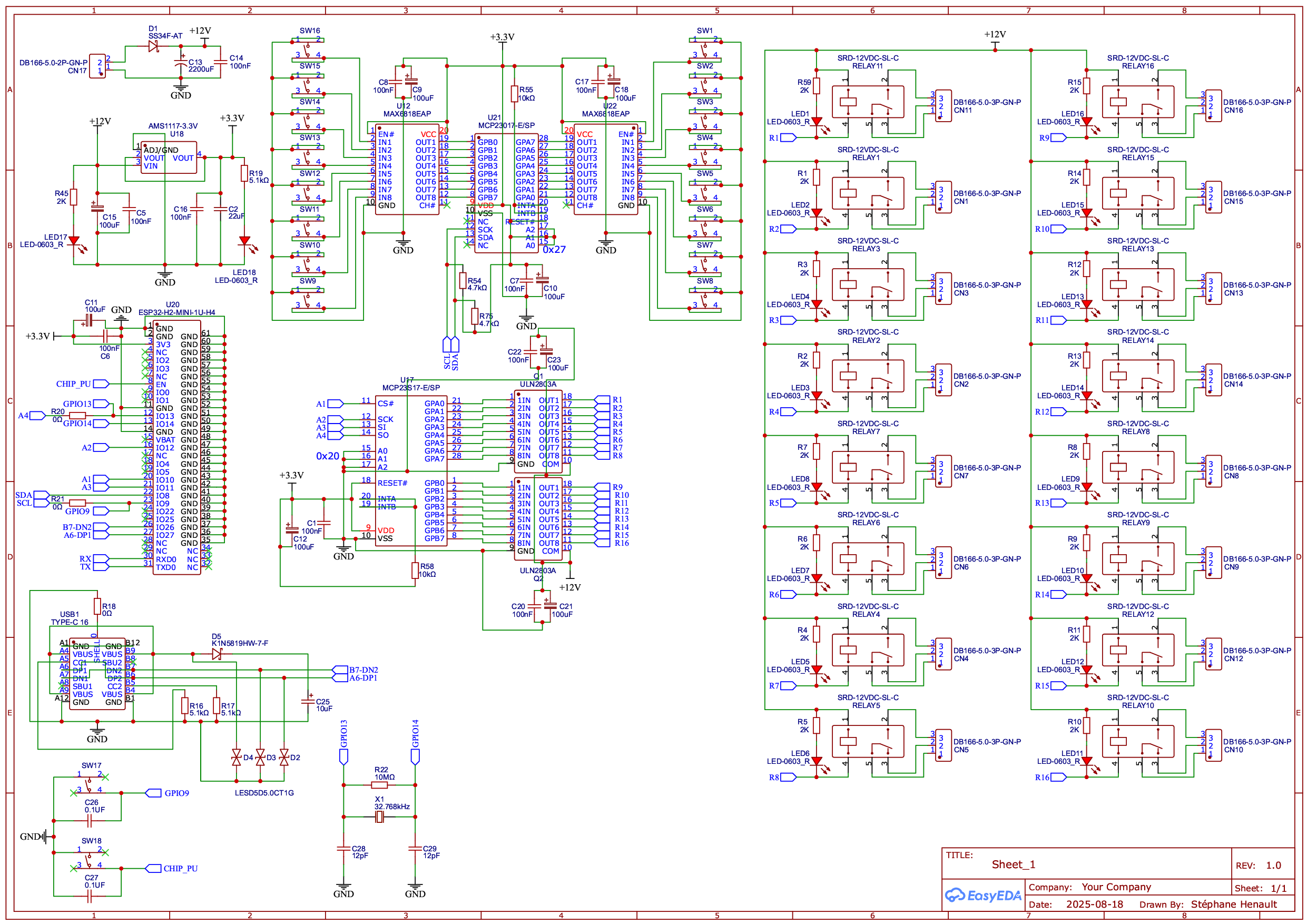Viewport: 1307px width, 924px height.
Task: Select the D1 SS34F-AT diode symbol
Action: [153, 47]
